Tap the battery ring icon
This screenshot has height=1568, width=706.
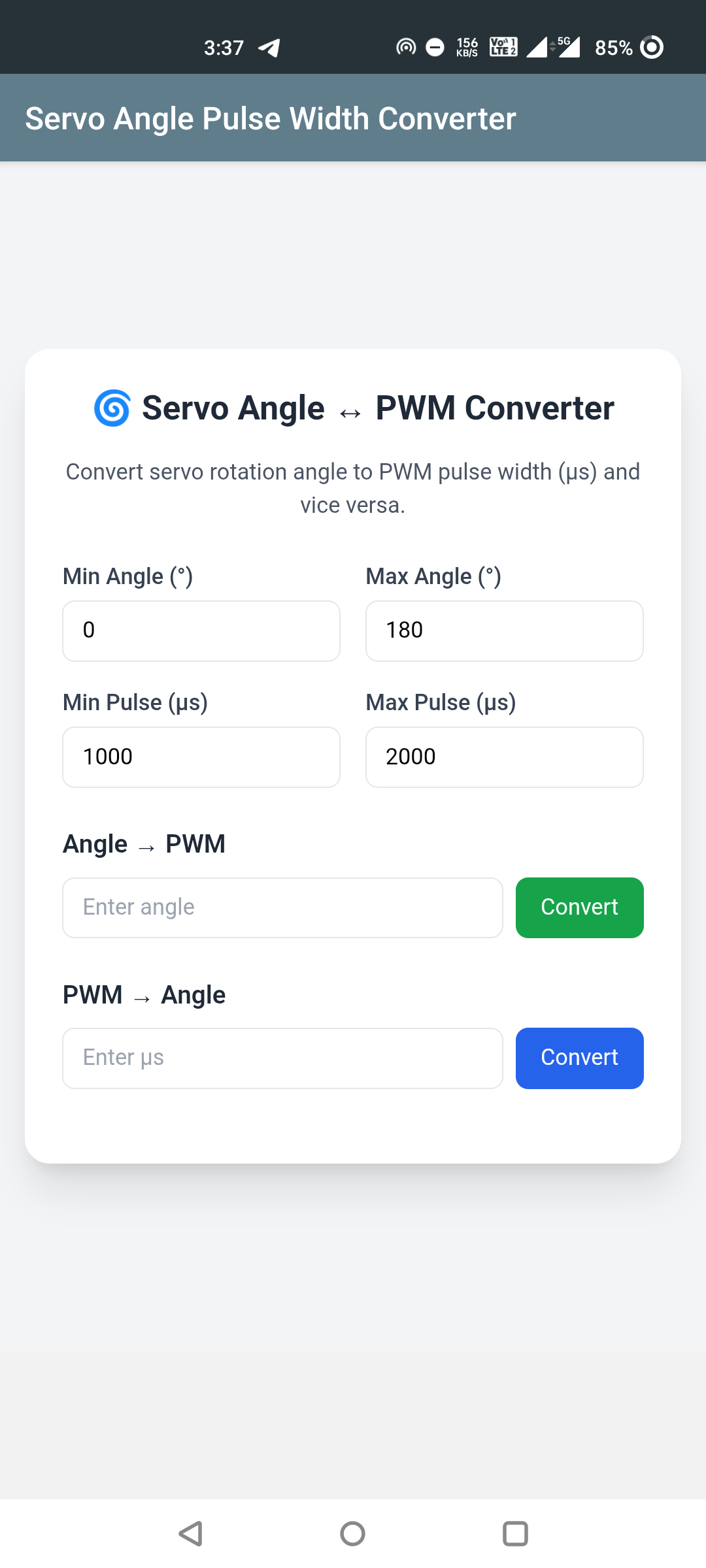click(652, 47)
